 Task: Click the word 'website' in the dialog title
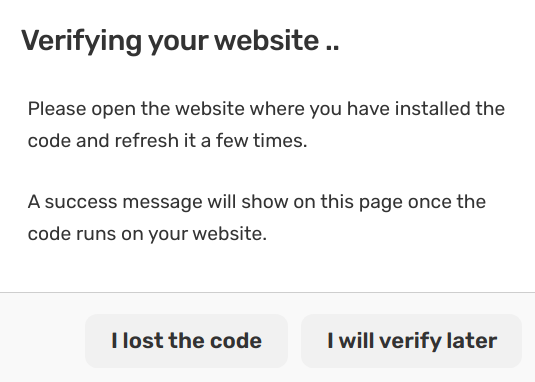pyautogui.click(x=266, y=40)
